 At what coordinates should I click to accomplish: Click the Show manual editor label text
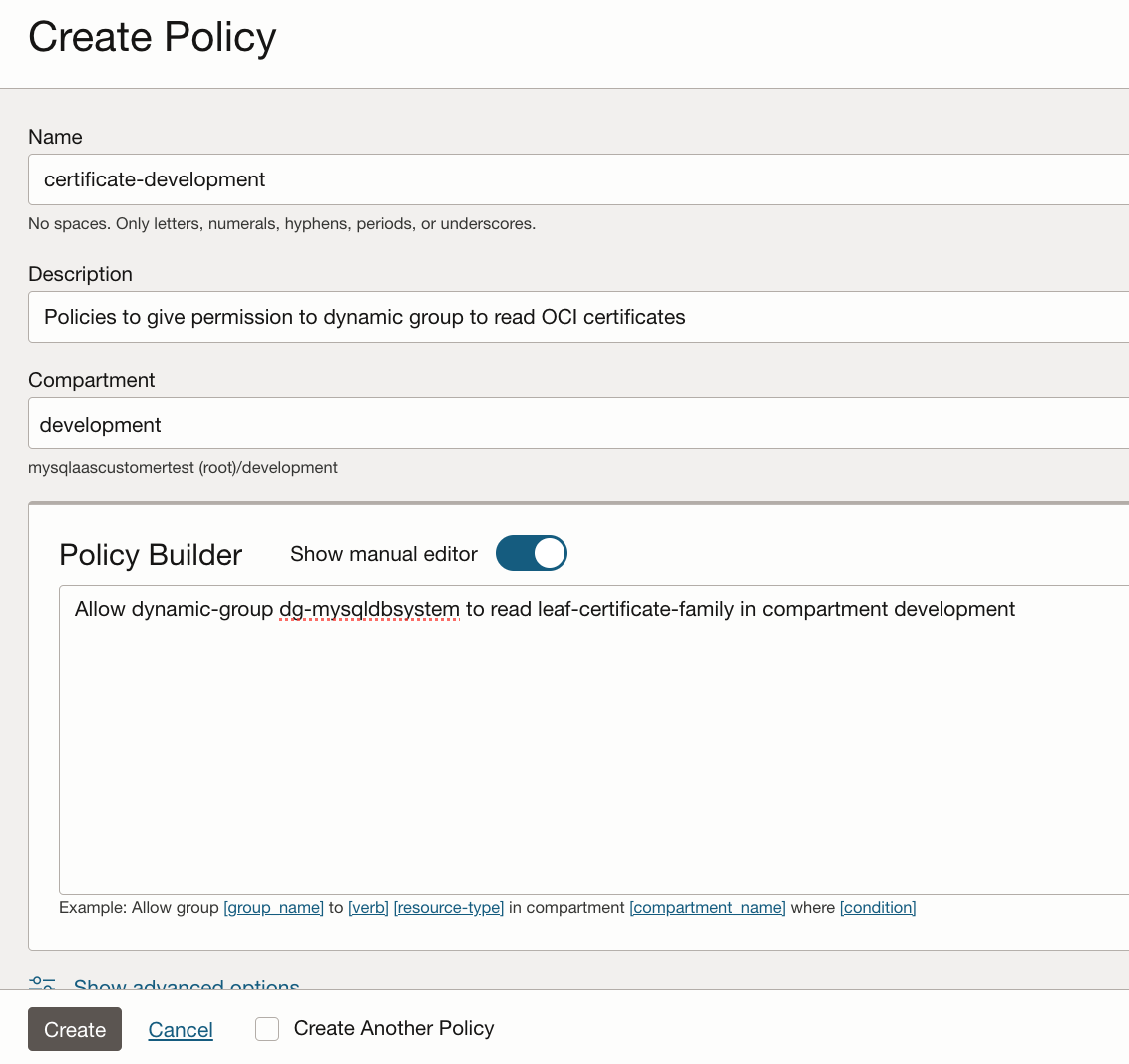[384, 554]
